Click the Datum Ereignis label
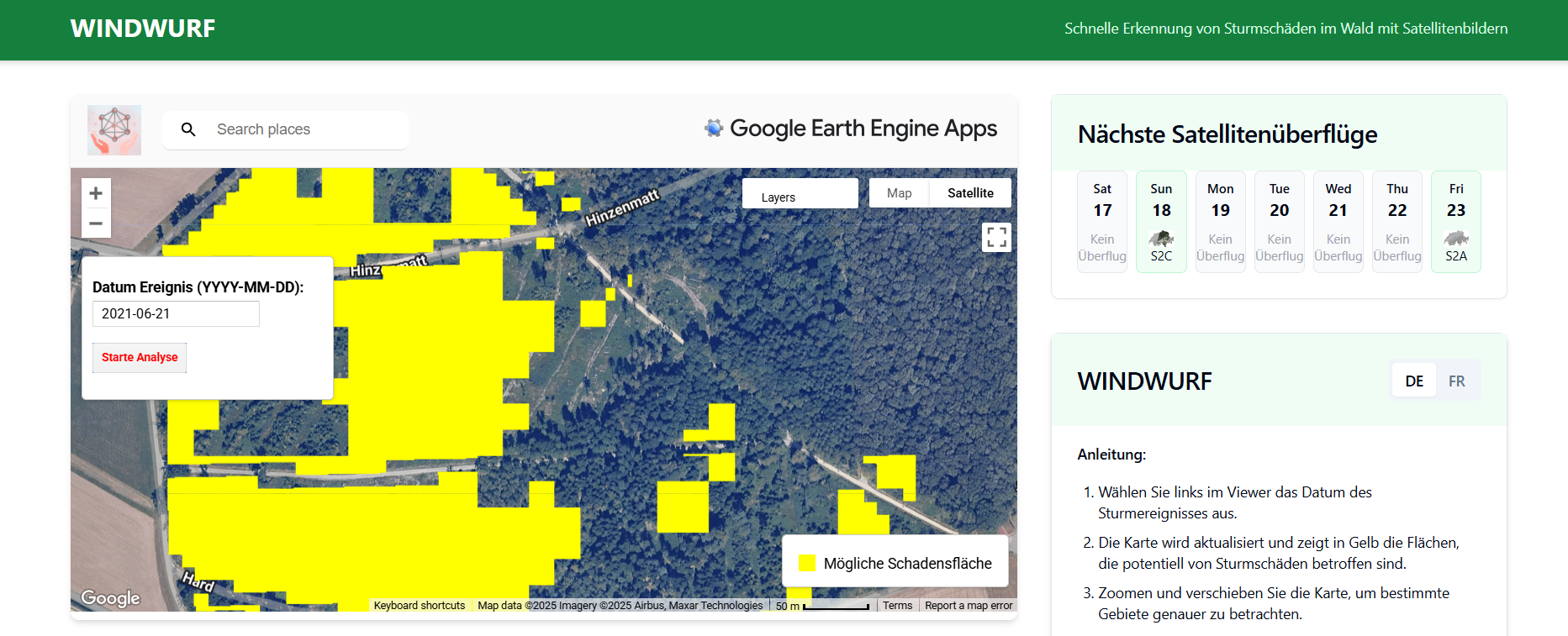The image size is (1568, 636). (x=198, y=287)
